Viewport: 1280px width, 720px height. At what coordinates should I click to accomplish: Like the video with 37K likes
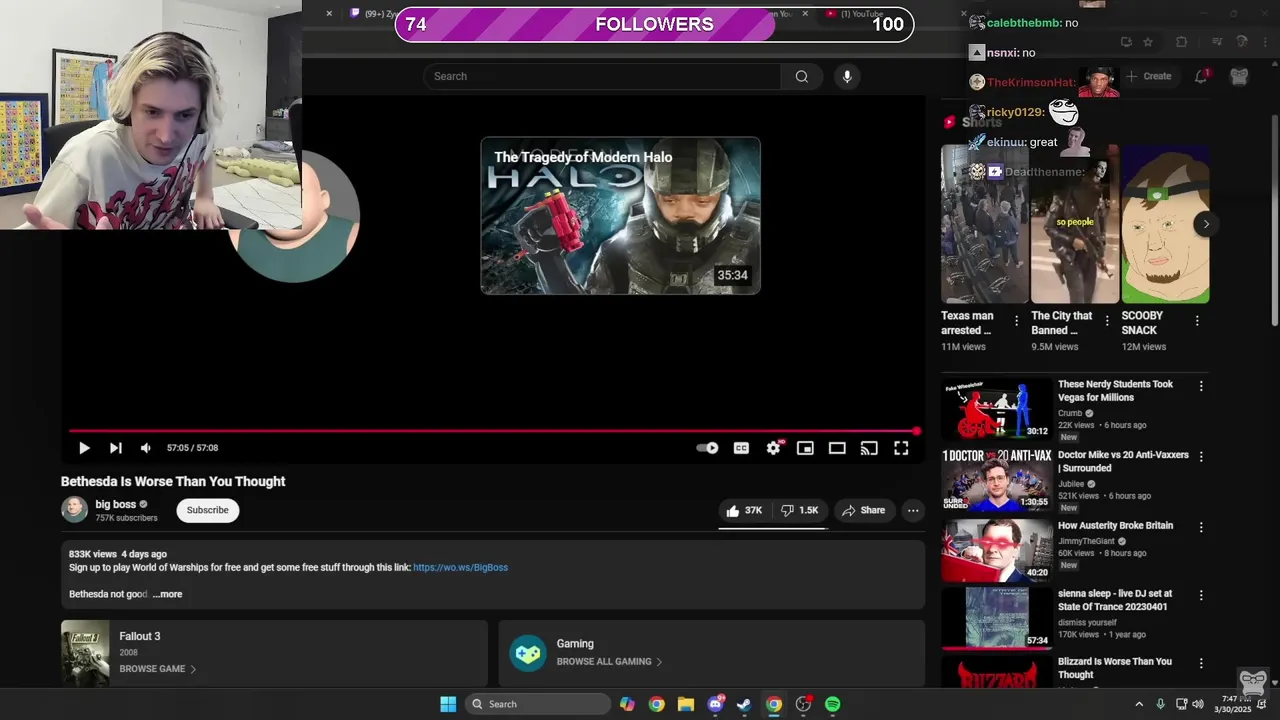pos(744,510)
